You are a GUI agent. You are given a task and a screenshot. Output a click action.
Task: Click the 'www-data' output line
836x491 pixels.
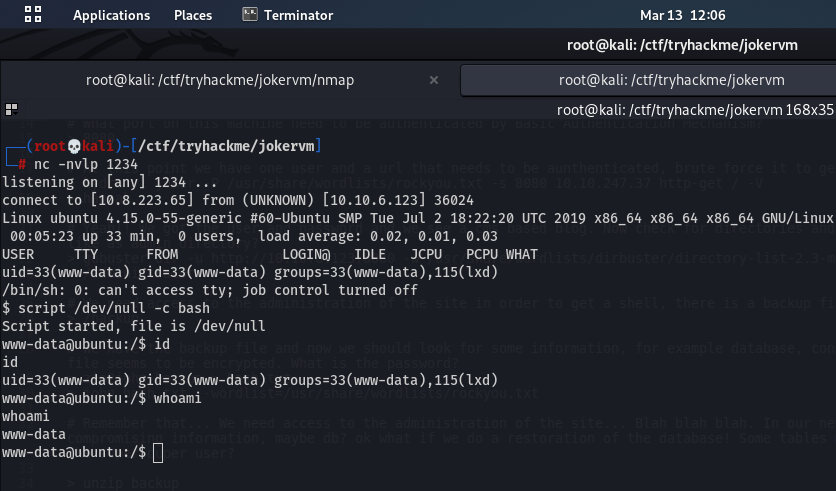(34, 434)
